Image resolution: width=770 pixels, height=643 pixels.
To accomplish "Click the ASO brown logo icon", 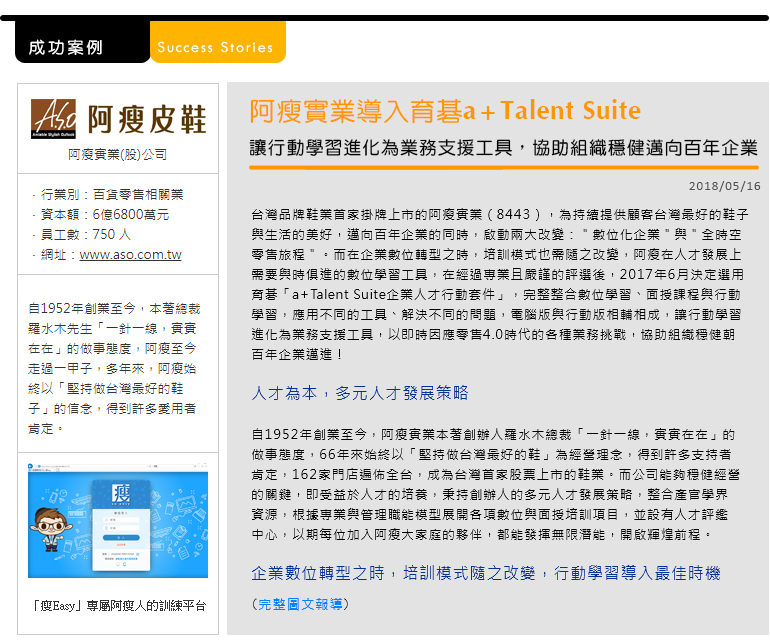I will tap(53, 119).
